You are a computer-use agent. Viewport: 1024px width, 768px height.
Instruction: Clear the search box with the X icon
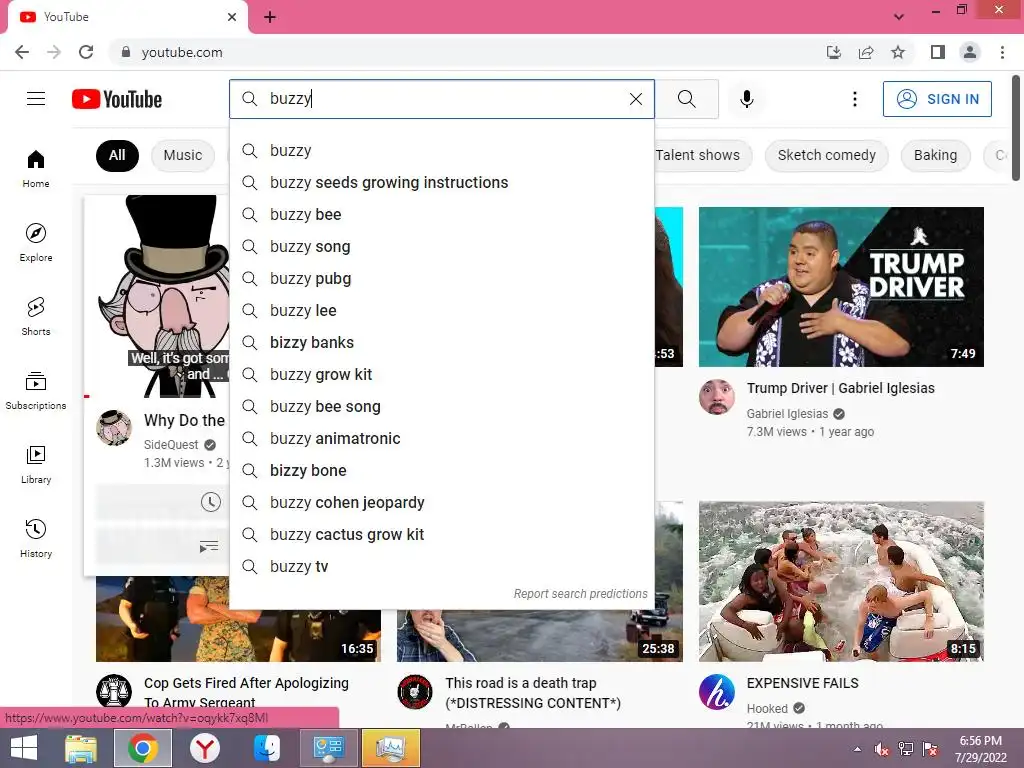(x=635, y=99)
